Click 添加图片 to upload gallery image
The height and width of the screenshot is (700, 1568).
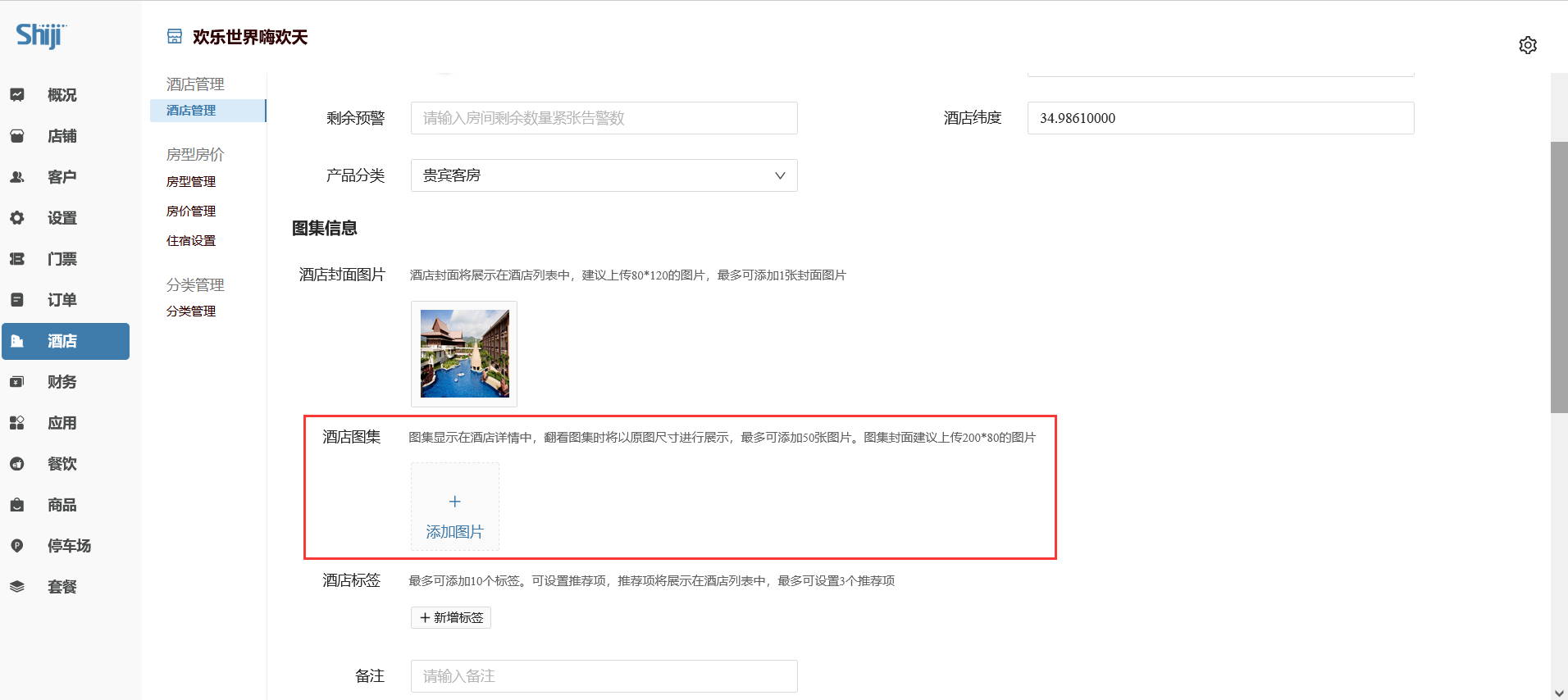coord(455,507)
